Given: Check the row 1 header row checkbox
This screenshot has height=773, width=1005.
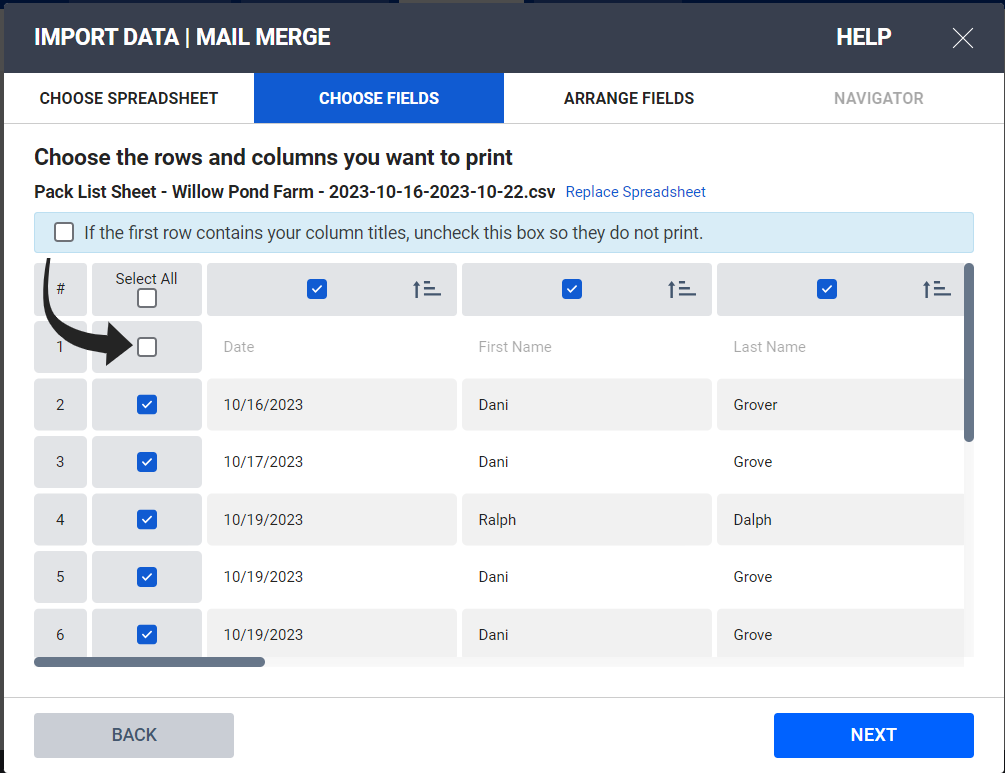Looking at the screenshot, I should (147, 347).
